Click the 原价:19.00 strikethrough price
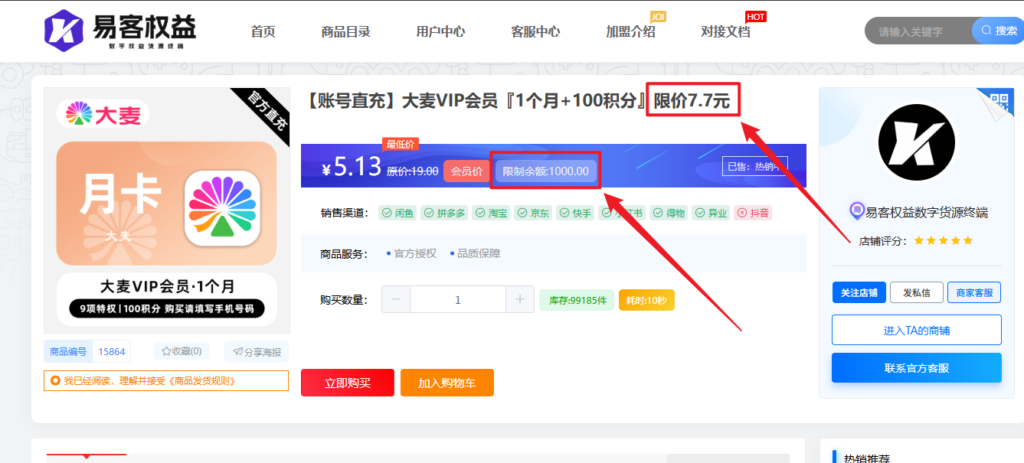1024x463 pixels. pyautogui.click(x=412, y=171)
